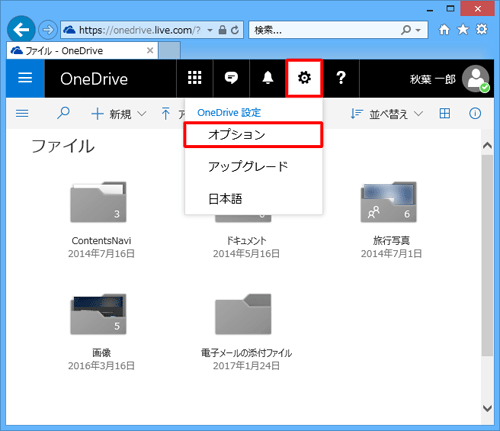Viewport: 500px width, 431px height.
Task: Open the 画像 folder thumbnail
Action: pos(98,314)
